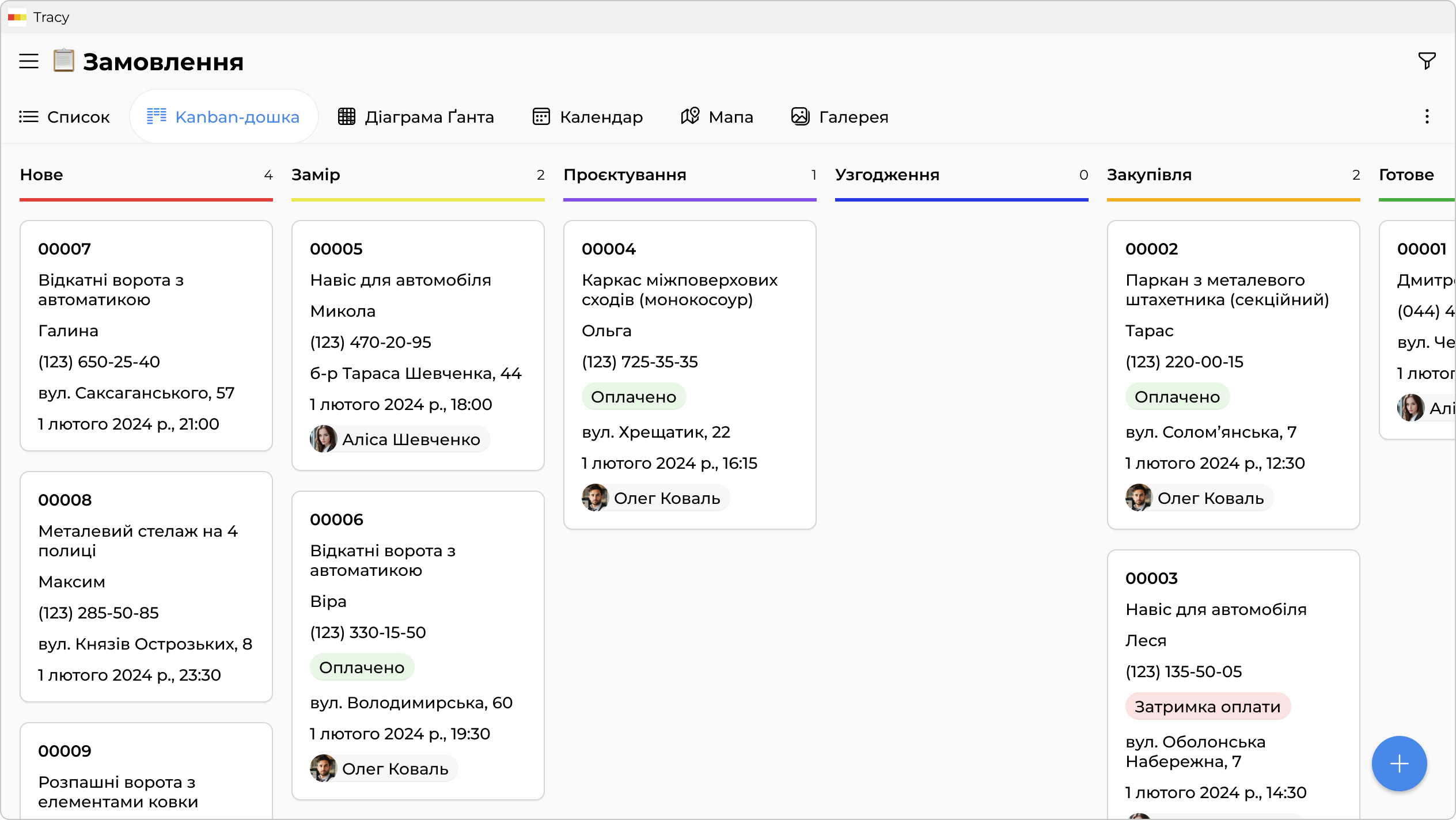
Task: Click Олег Коваль avatar on order 00004
Action: 595,498
